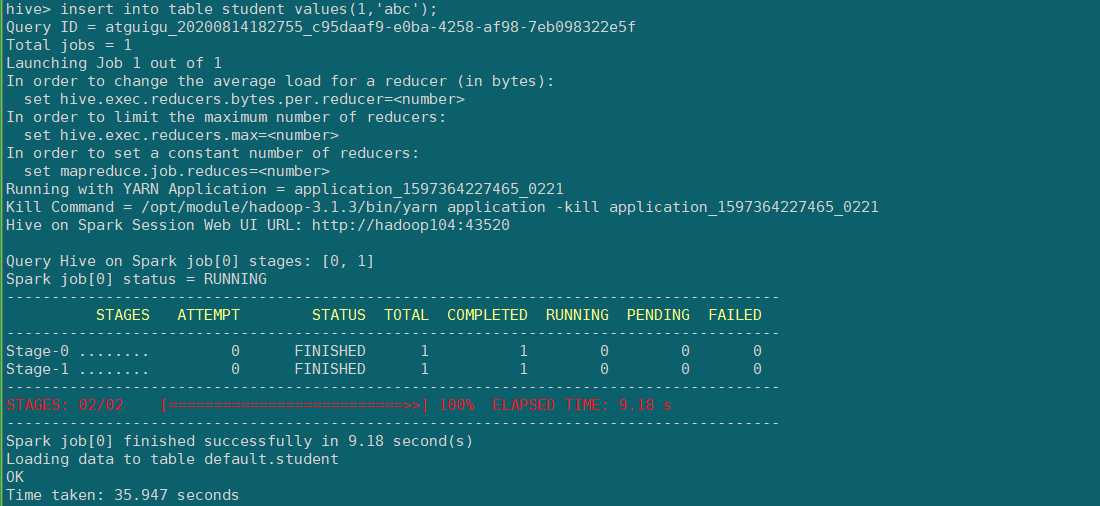Image resolution: width=1100 pixels, height=506 pixels.
Task: Click the STAGES column header
Action: pos(123,315)
